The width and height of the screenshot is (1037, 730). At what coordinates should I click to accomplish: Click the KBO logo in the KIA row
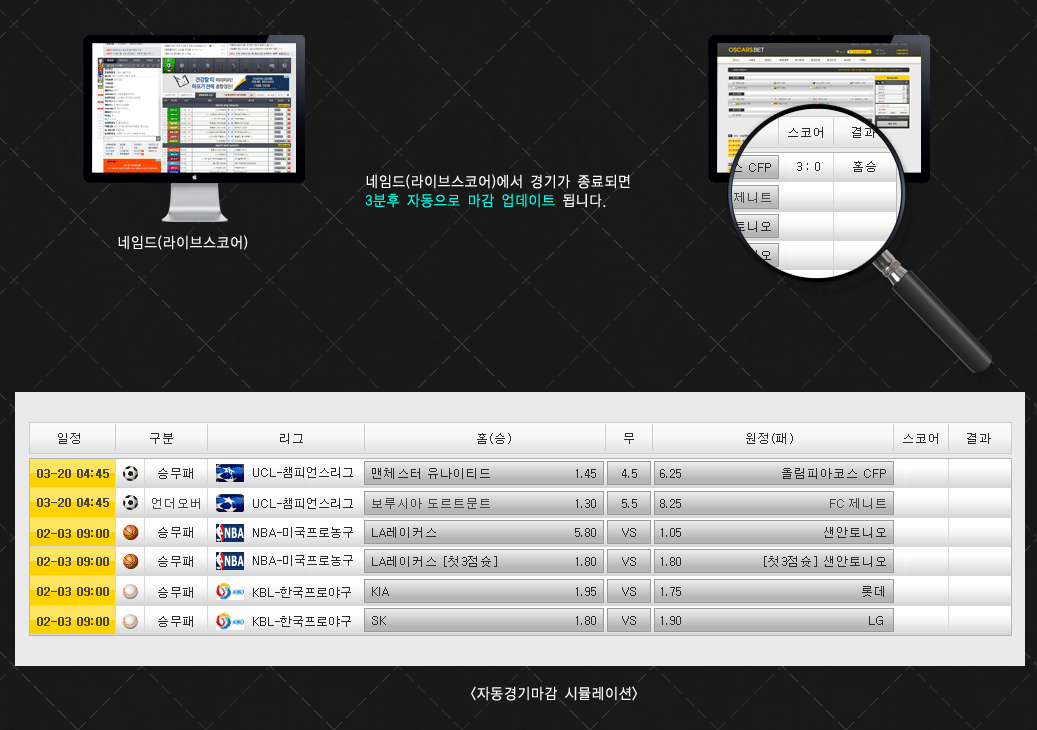pos(229,591)
